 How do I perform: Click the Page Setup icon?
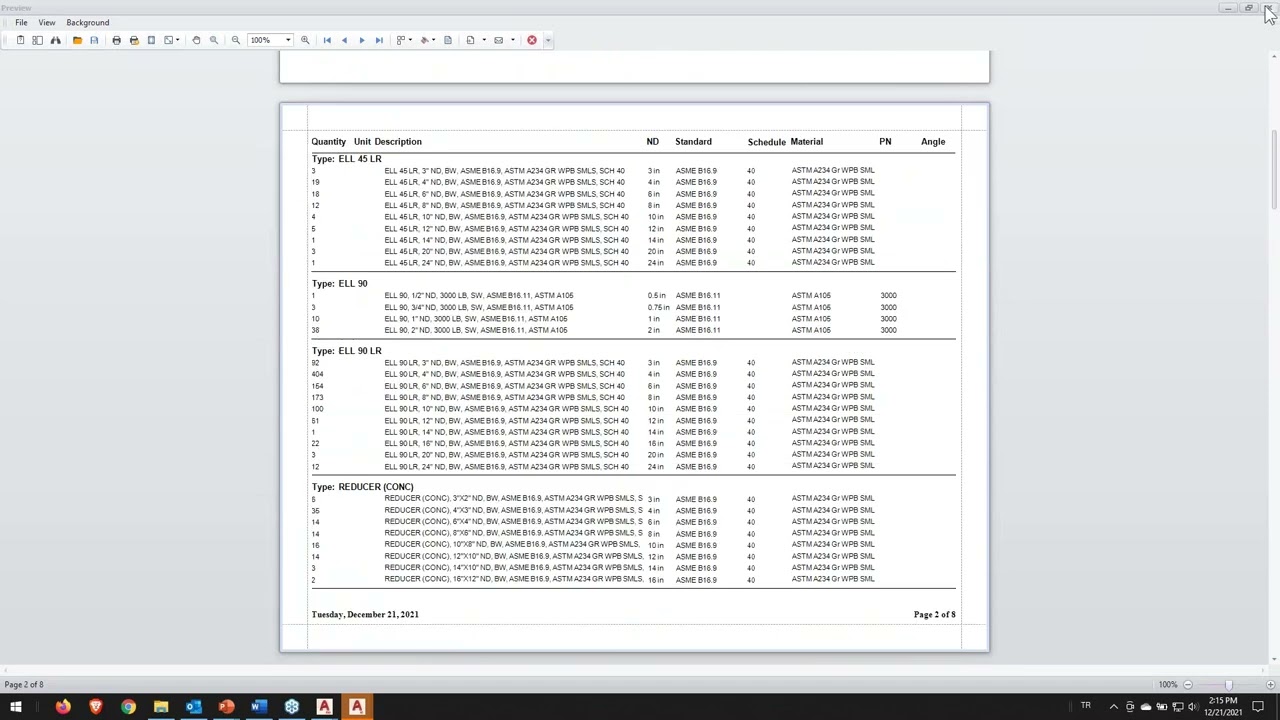151,40
